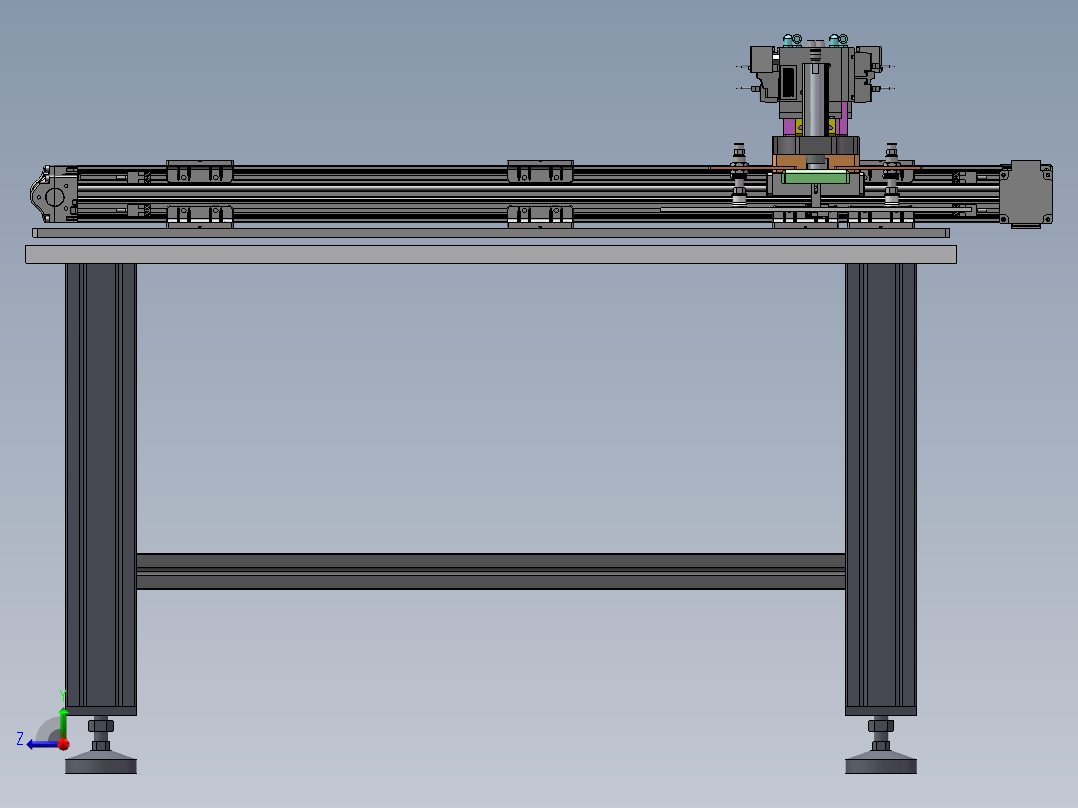Select the upper-left slider block on the rail
Screen dimensions: 1078x808
coord(199,171)
